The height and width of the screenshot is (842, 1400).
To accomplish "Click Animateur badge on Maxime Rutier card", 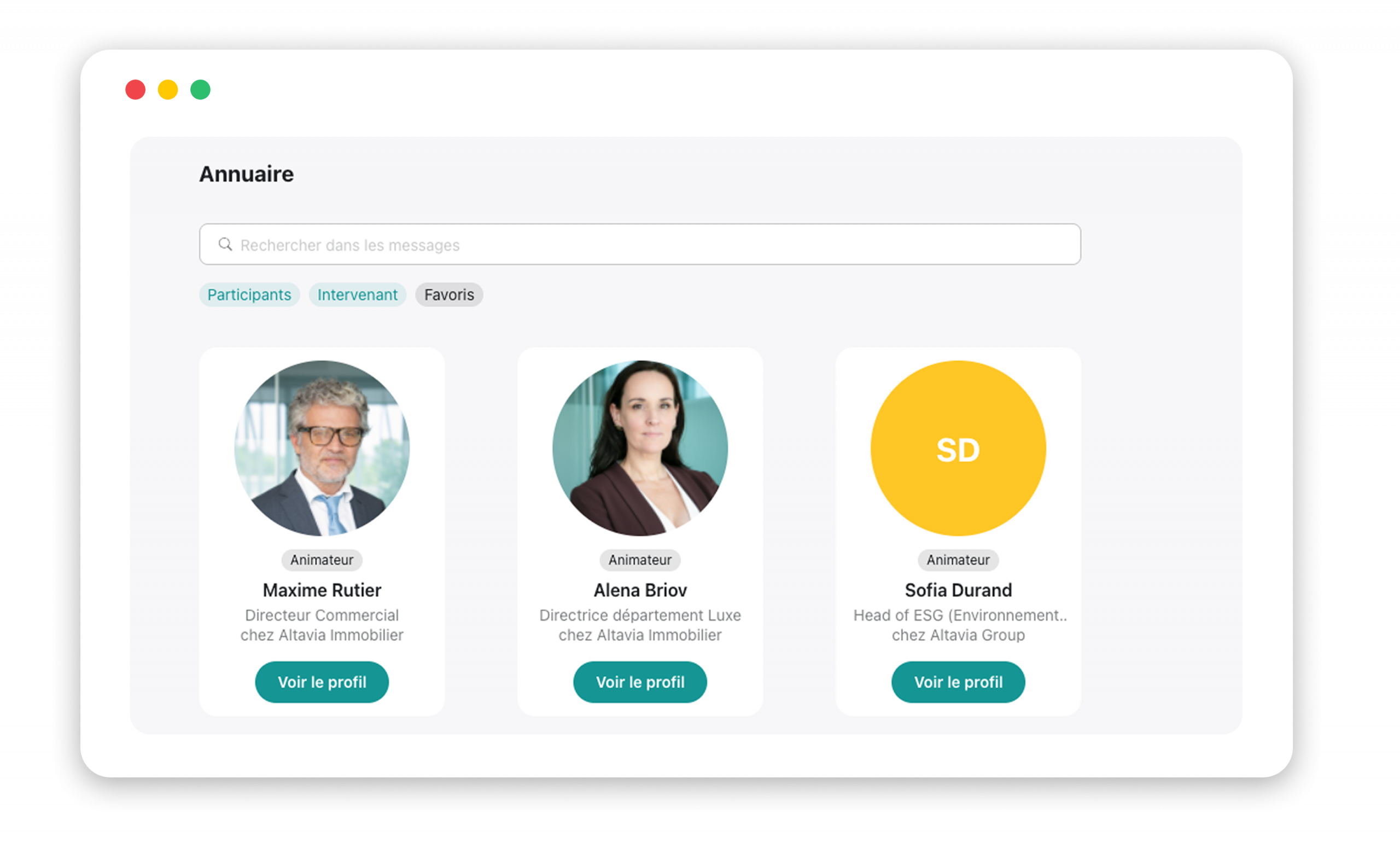I will (x=322, y=560).
